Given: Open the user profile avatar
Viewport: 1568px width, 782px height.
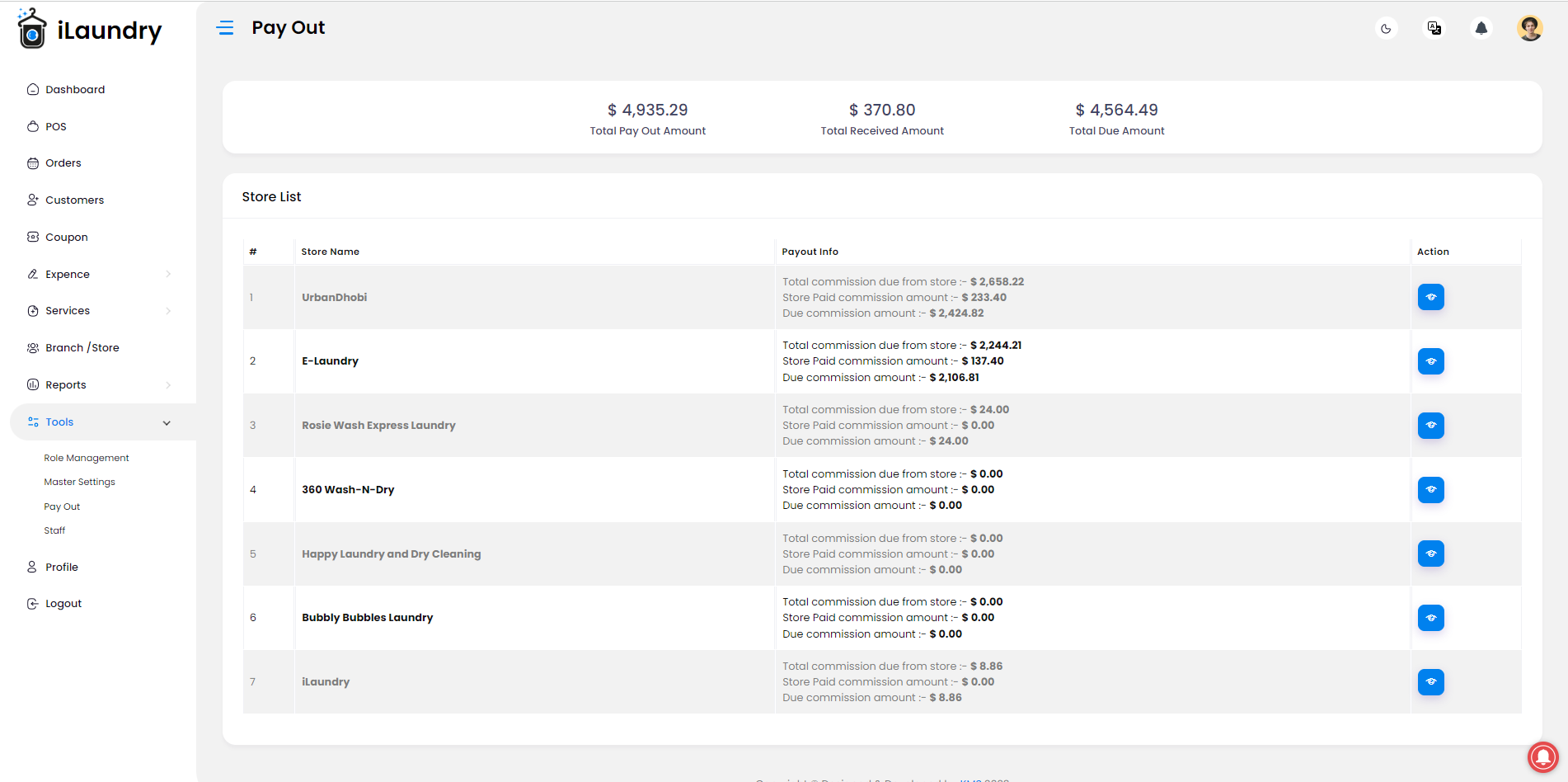Looking at the screenshot, I should click(x=1530, y=28).
